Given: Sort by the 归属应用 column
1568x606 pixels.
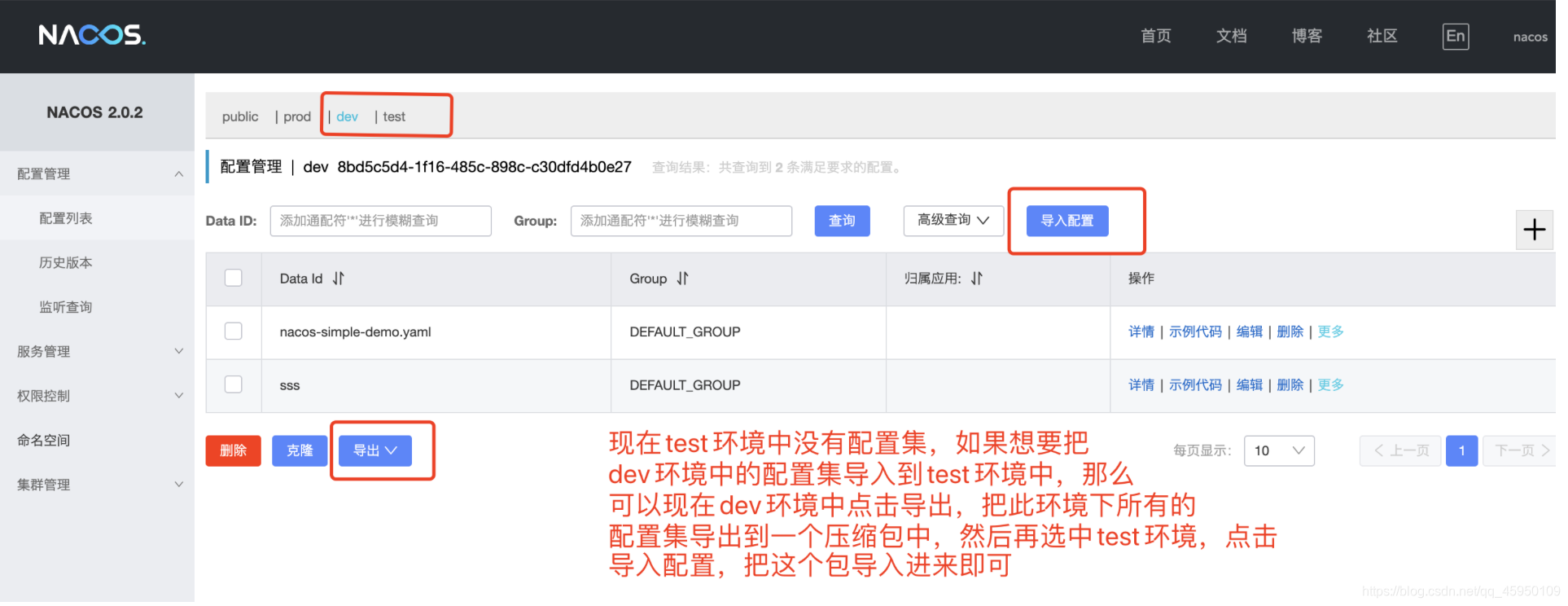Looking at the screenshot, I should [976, 279].
